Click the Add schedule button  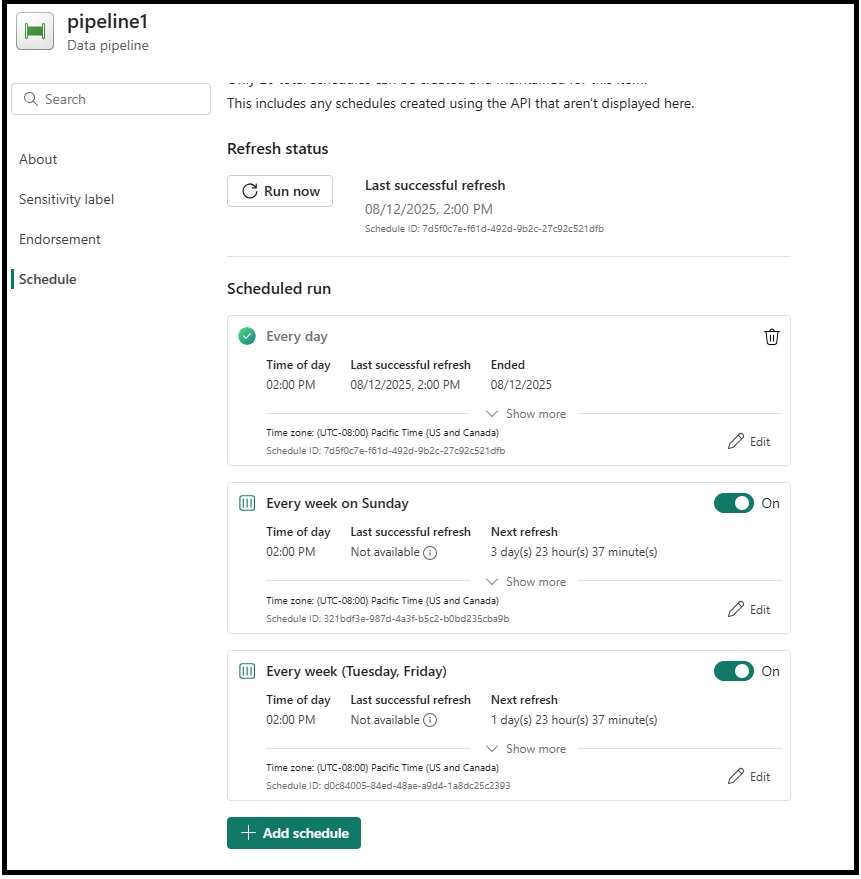(x=293, y=833)
